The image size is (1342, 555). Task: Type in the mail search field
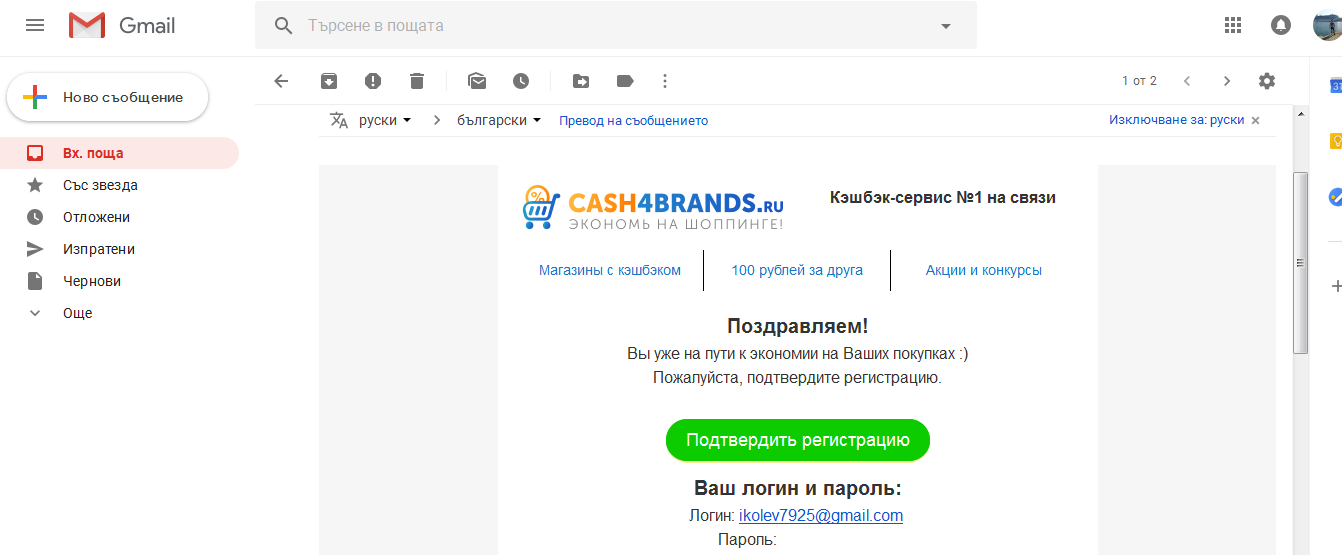[x=615, y=25]
